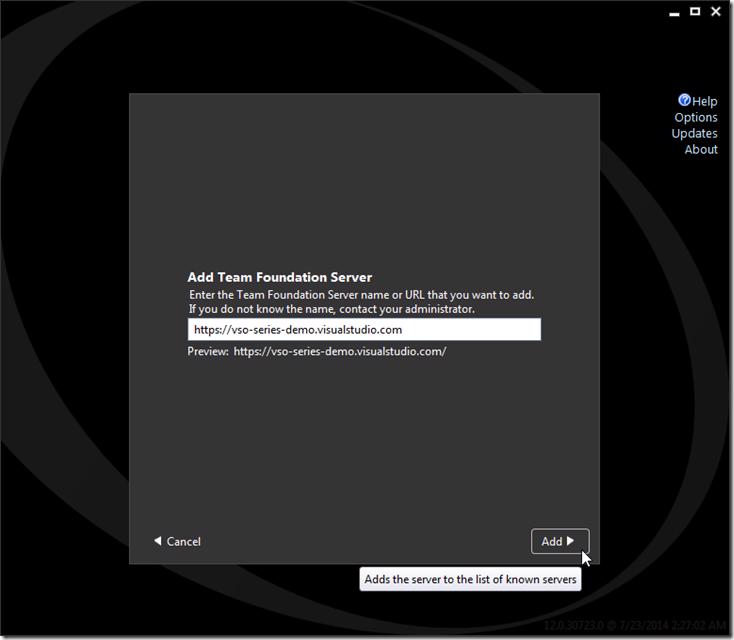Click the Preview URL text
The height and width of the screenshot is (640, 734).
(x=340, y=352)
